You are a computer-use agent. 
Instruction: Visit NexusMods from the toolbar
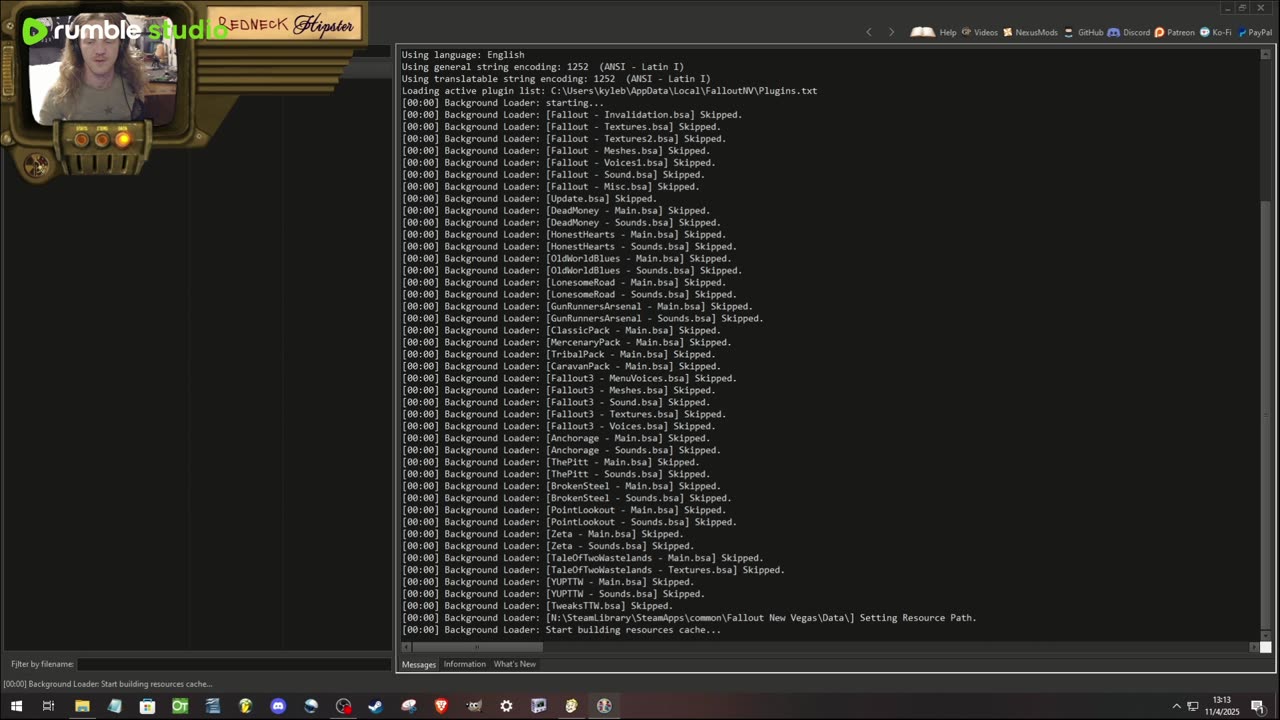point(1029,32)
